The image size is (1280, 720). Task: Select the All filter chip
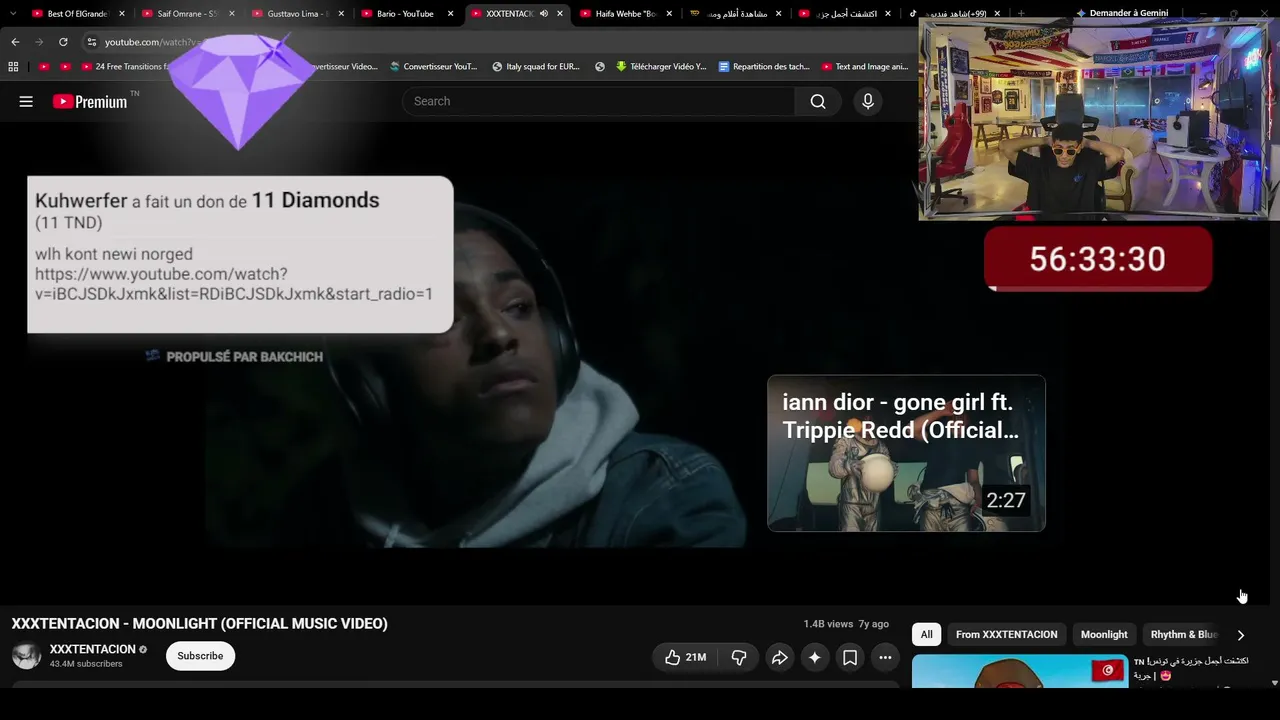pyautogui.click(x=927, y=635)
